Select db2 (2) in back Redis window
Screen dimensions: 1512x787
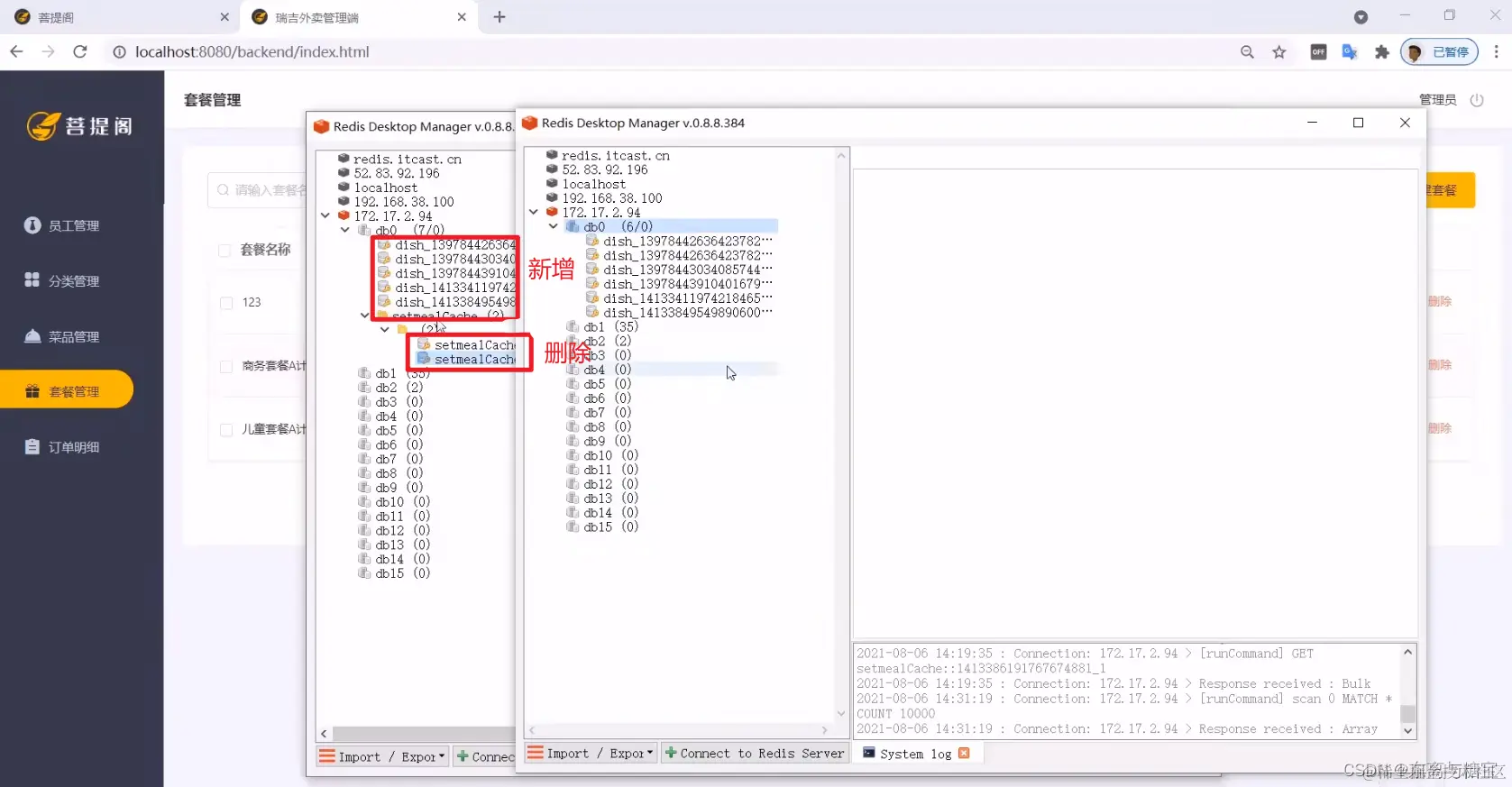[399, 388]
